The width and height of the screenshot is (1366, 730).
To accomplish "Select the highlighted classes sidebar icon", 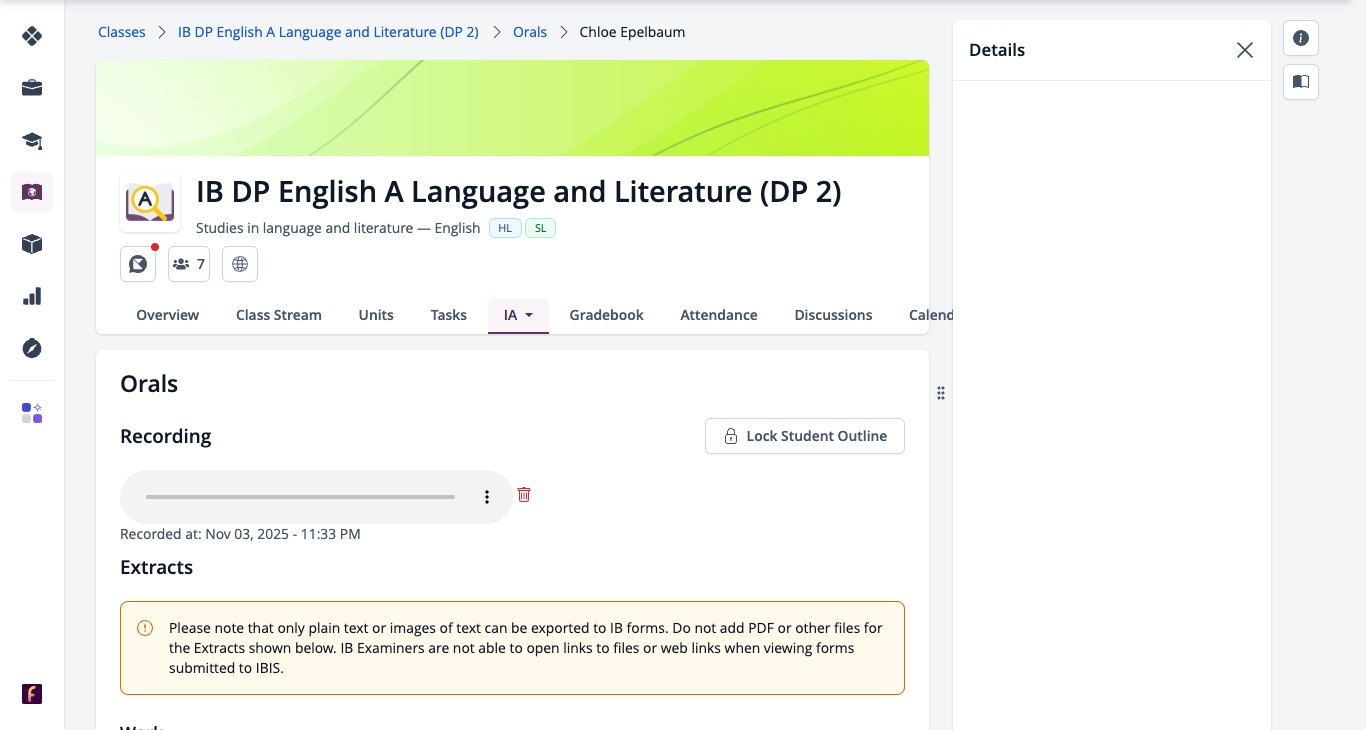I will [32, 192].
